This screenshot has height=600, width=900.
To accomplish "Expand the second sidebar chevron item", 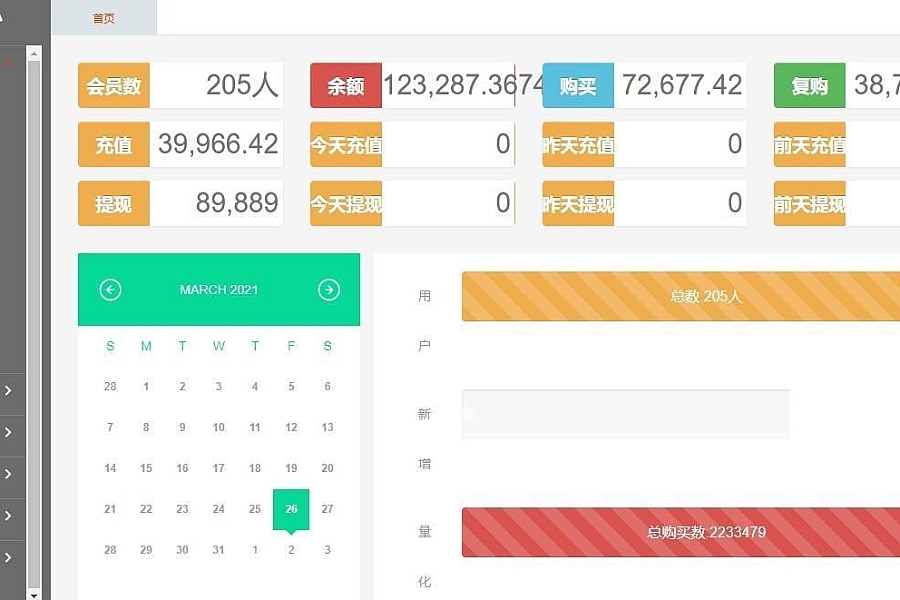I will tap(8, 432).
